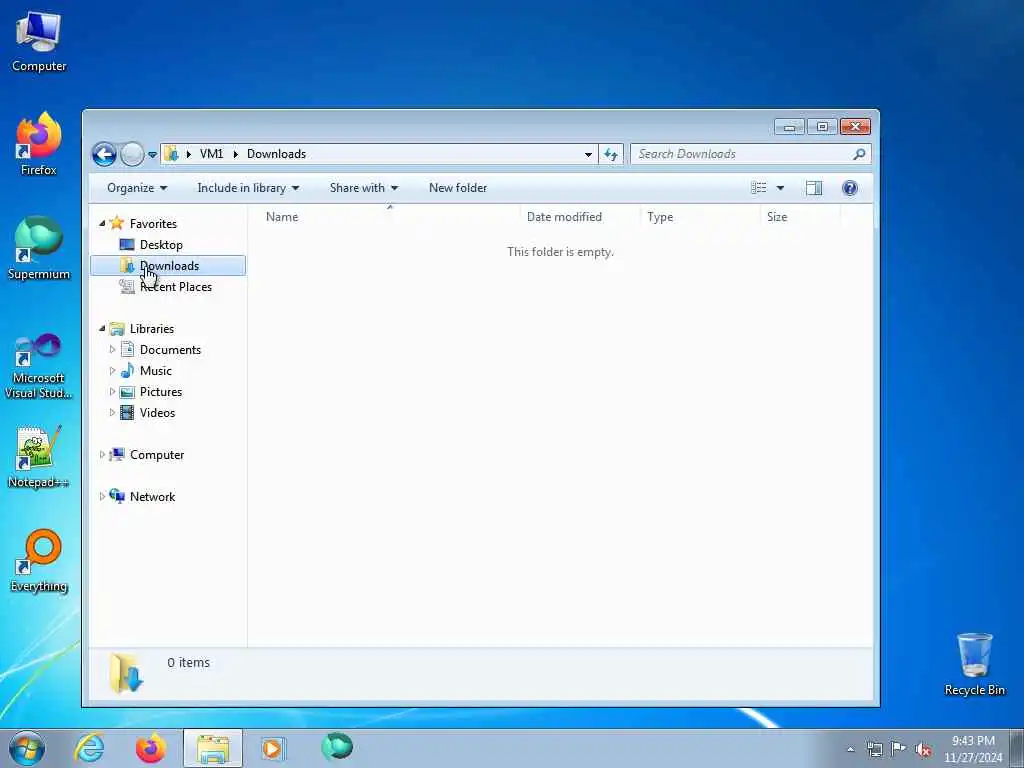The height and width of the screenshot is (768, 1024).
Task: Click the folder icon in address bar
Action: point(171,154)
